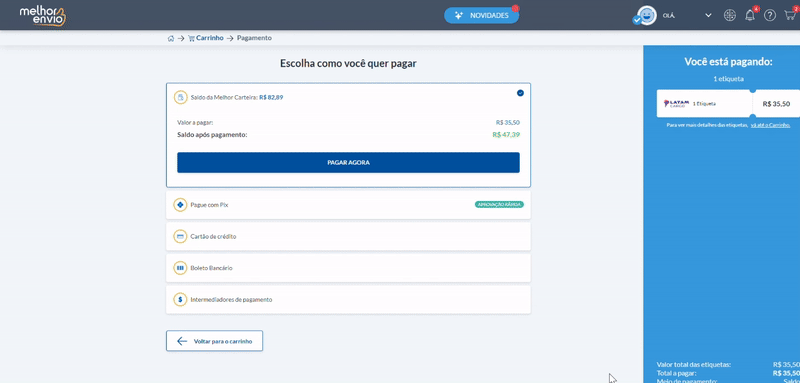Click the Pagar Agora button
Viewport: 800px width, 383px height.
[x=348, y=163]
